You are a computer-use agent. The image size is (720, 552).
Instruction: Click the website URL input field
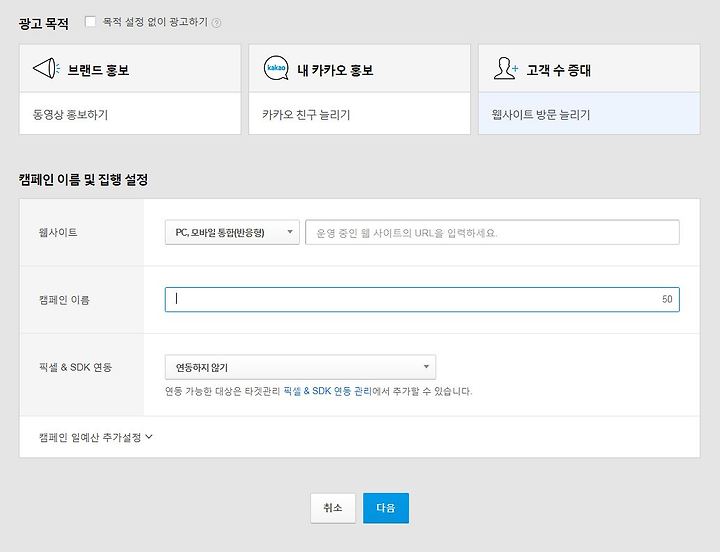point(492,232)
